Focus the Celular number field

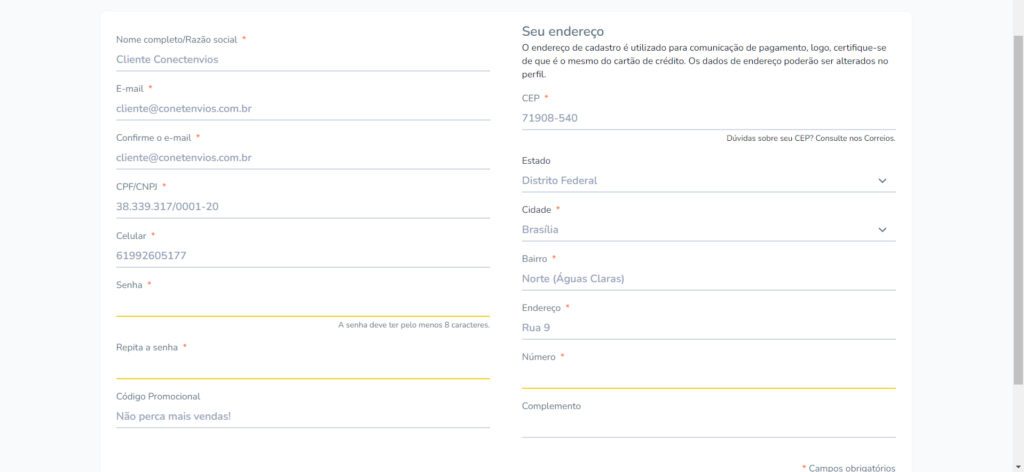pos(303,256)
